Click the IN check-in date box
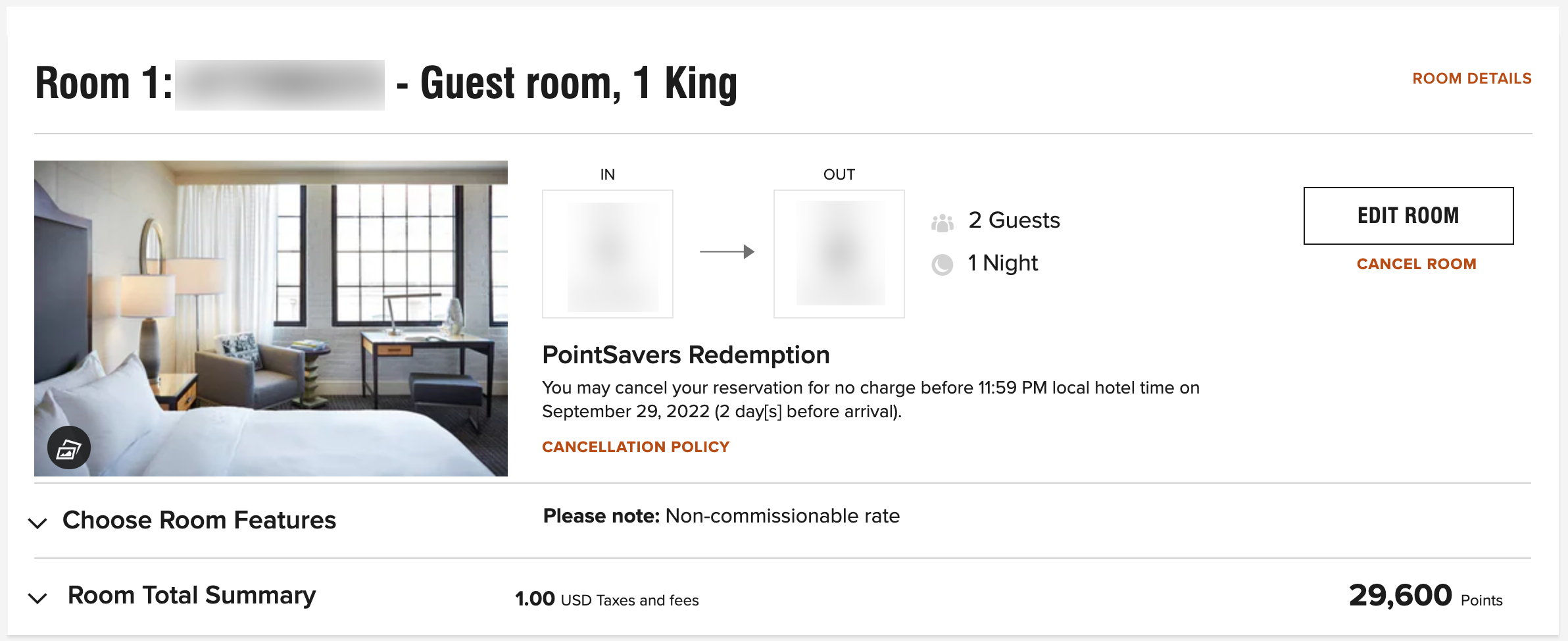This screenshot has height=641, width=1568. 607,254
